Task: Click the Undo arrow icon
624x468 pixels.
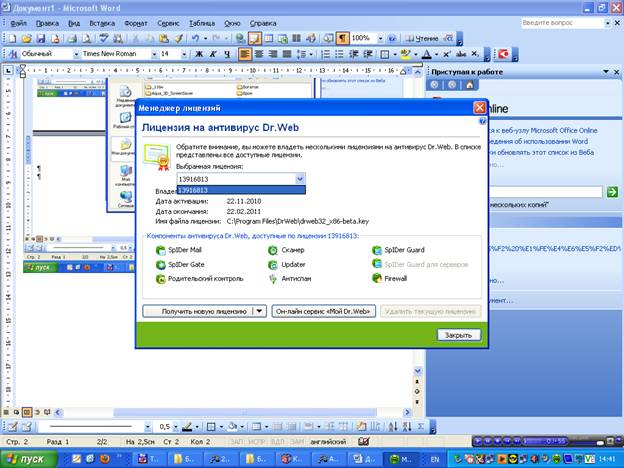Action: tap(195, 39)
